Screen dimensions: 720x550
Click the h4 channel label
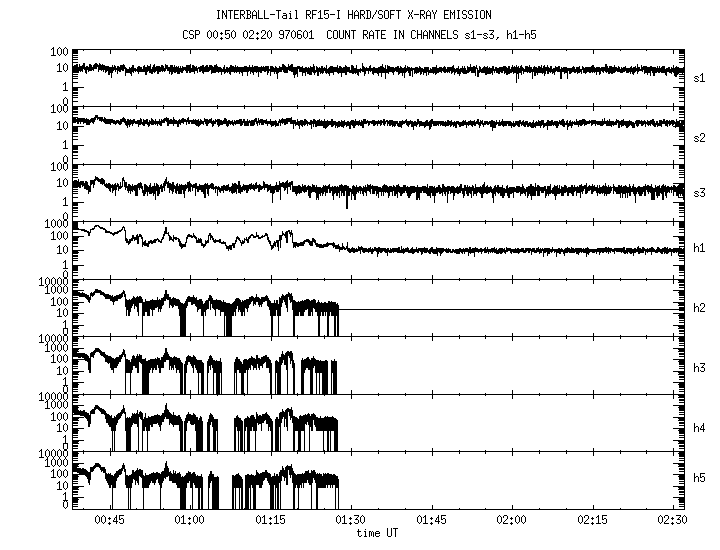click(699, 428)
